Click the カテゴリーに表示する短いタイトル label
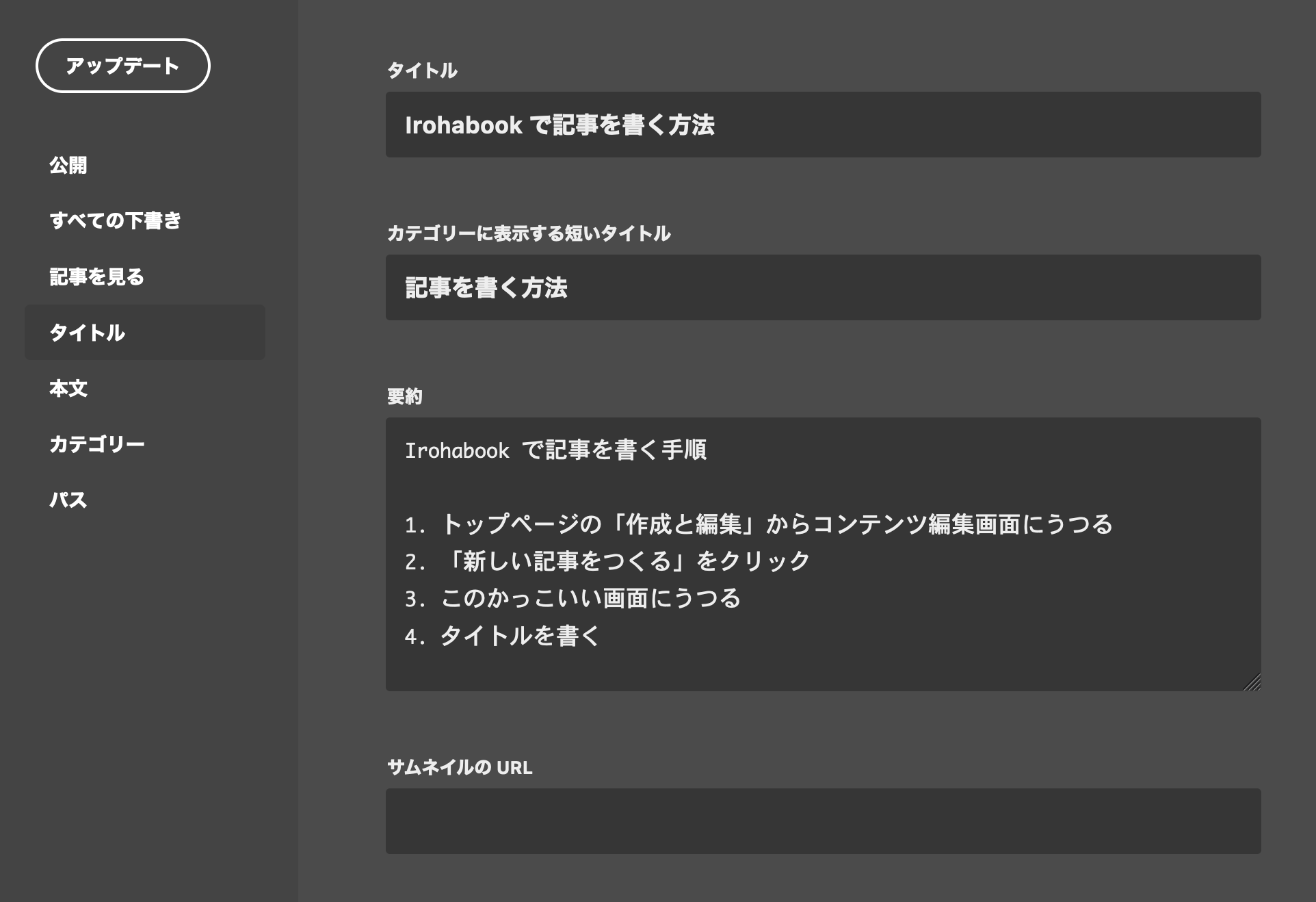1316x902 pixels. point(528,233)
